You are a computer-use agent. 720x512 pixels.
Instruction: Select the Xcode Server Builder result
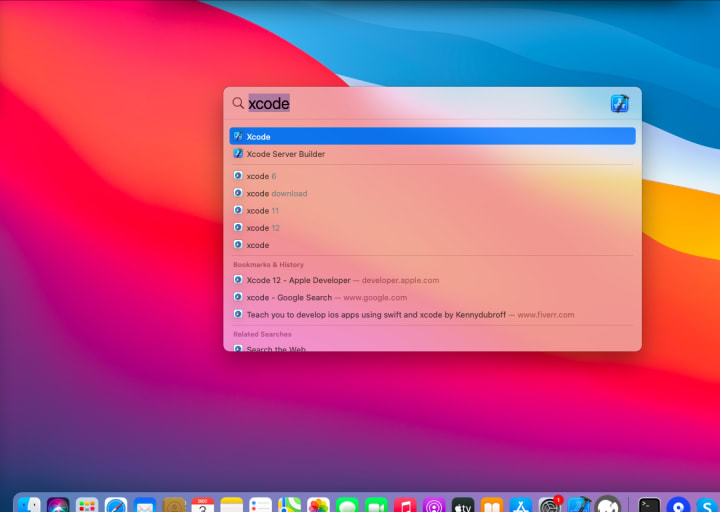(432, 154)
